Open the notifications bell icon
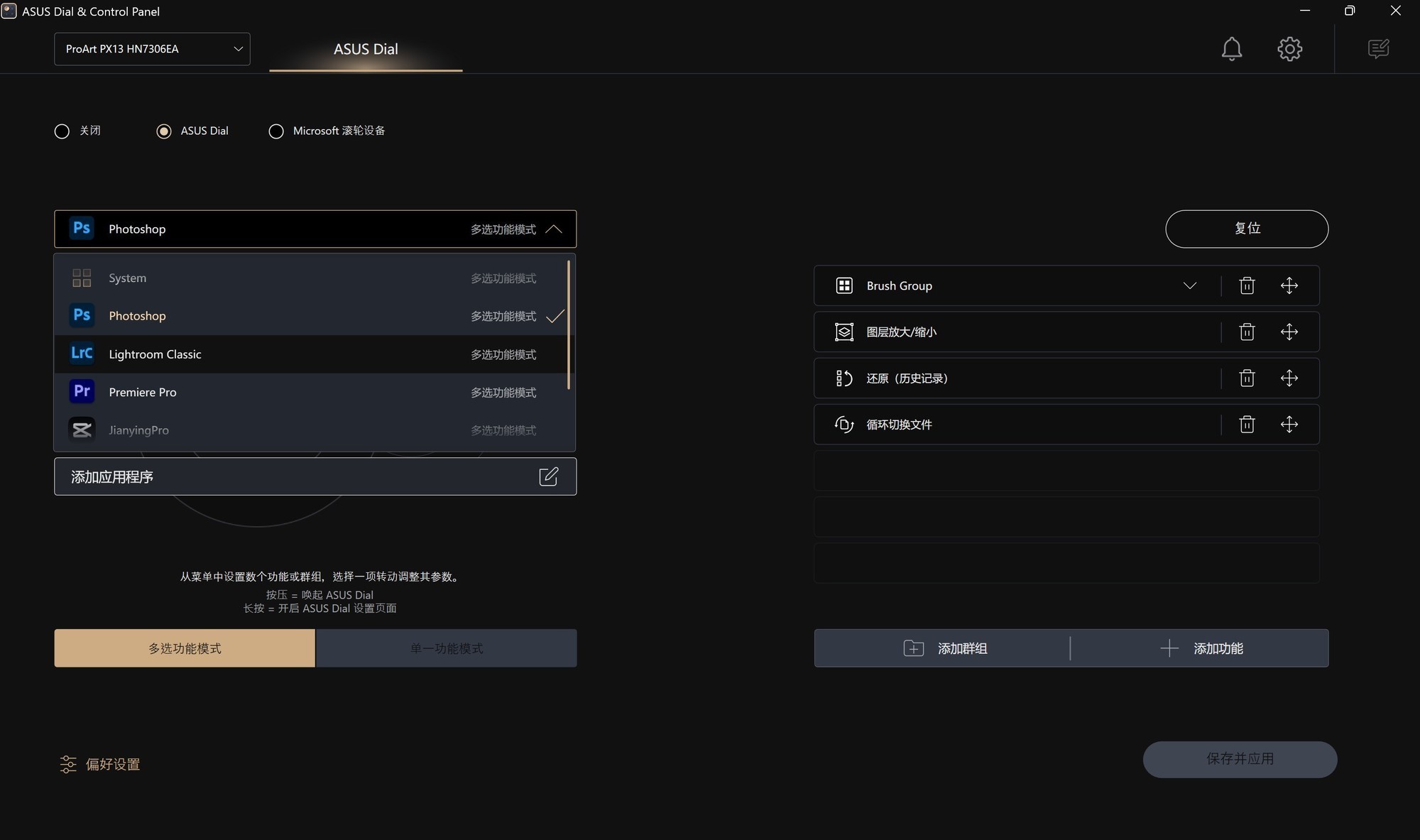Viewport: 1420px width, 840px height. [1232, 49]
